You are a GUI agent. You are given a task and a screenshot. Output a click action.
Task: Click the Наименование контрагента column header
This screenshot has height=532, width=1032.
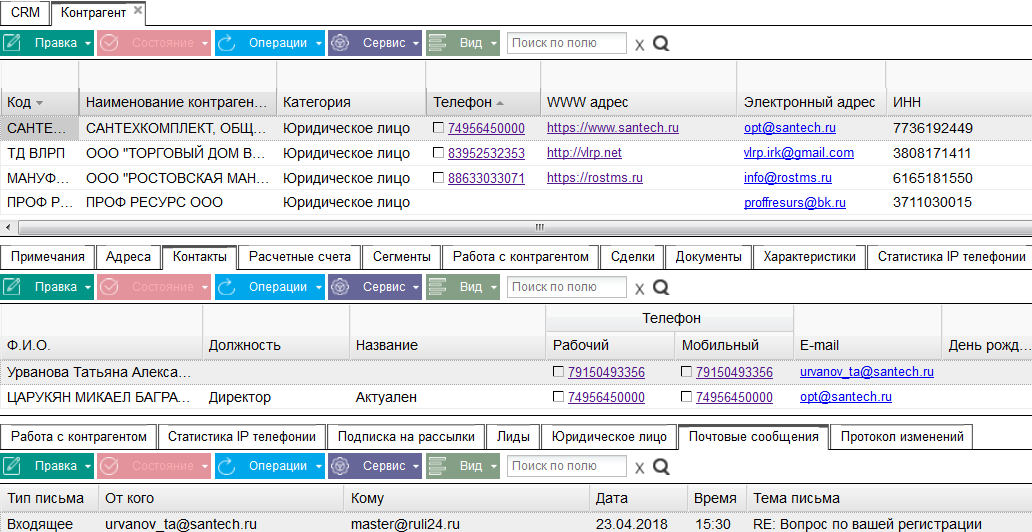(x=178, y=102)
